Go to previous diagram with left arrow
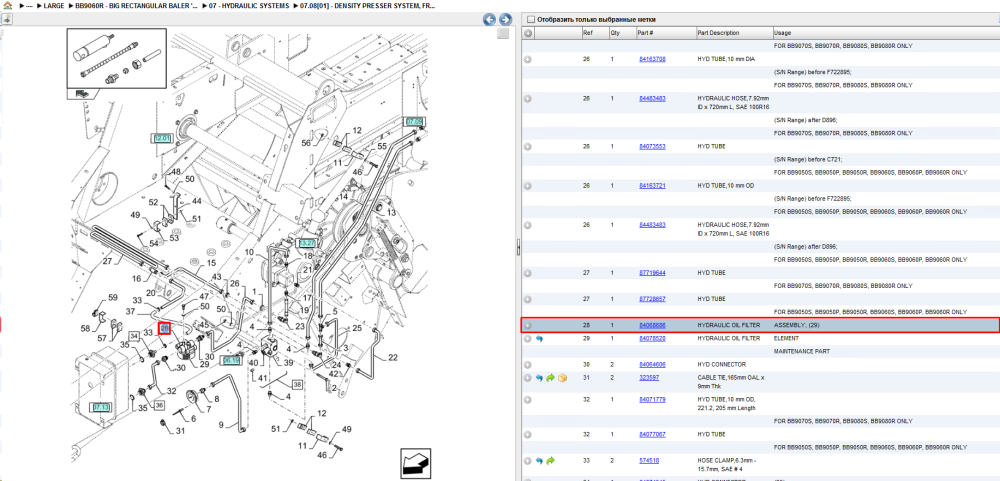Image resolution: width=1000 pixels, height=481 pixels. 489,19
